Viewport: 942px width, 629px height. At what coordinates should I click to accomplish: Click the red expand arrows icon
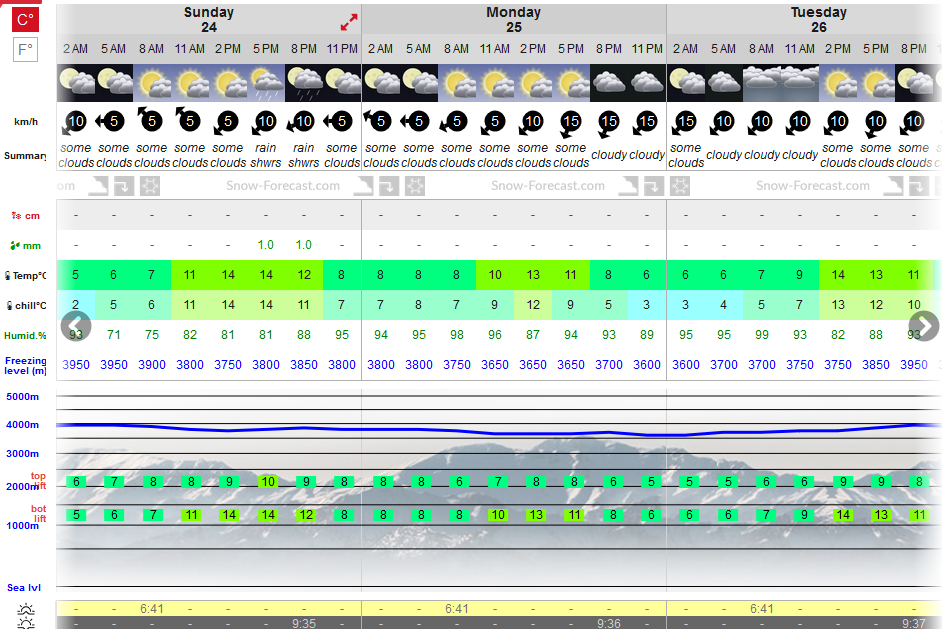(x=349, y=22)
